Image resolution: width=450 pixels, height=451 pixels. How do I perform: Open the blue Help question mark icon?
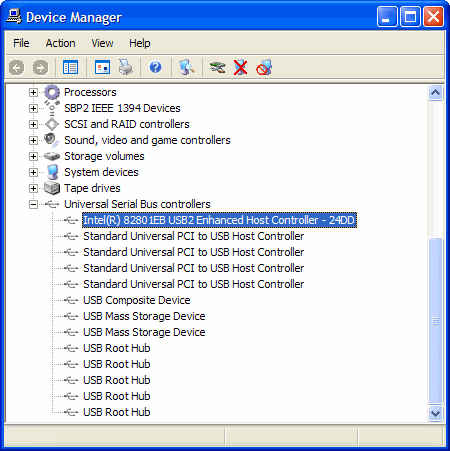(155, 67)
